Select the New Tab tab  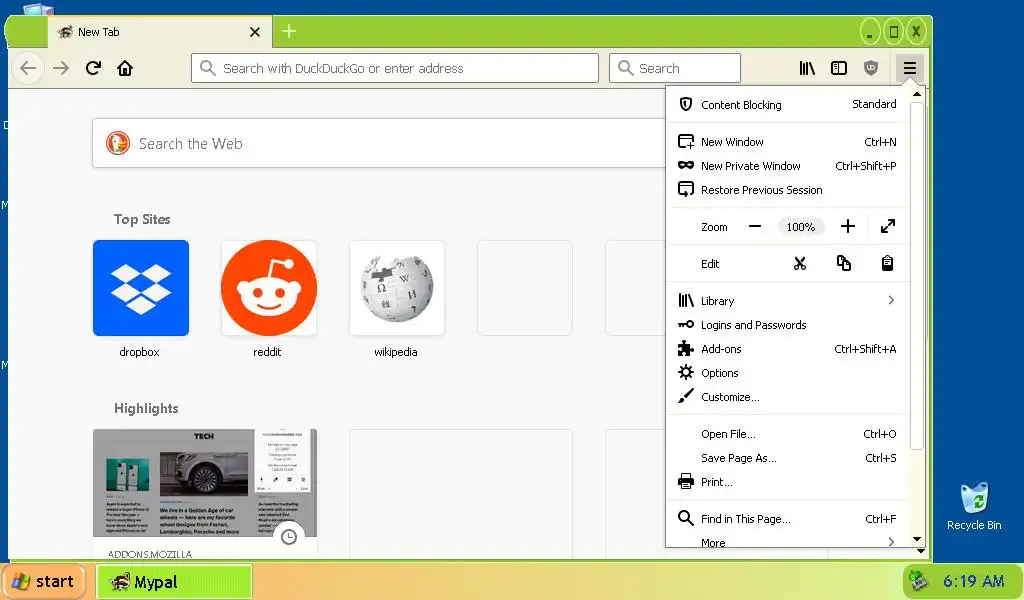pos(159,32)
